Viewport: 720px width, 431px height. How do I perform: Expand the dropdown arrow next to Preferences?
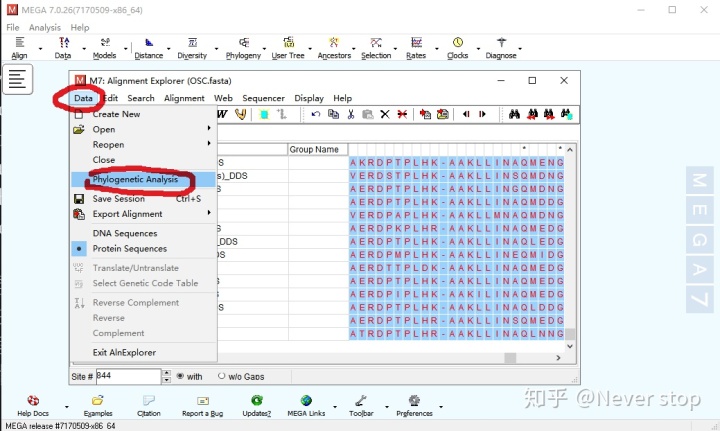(x=441, y=407)
